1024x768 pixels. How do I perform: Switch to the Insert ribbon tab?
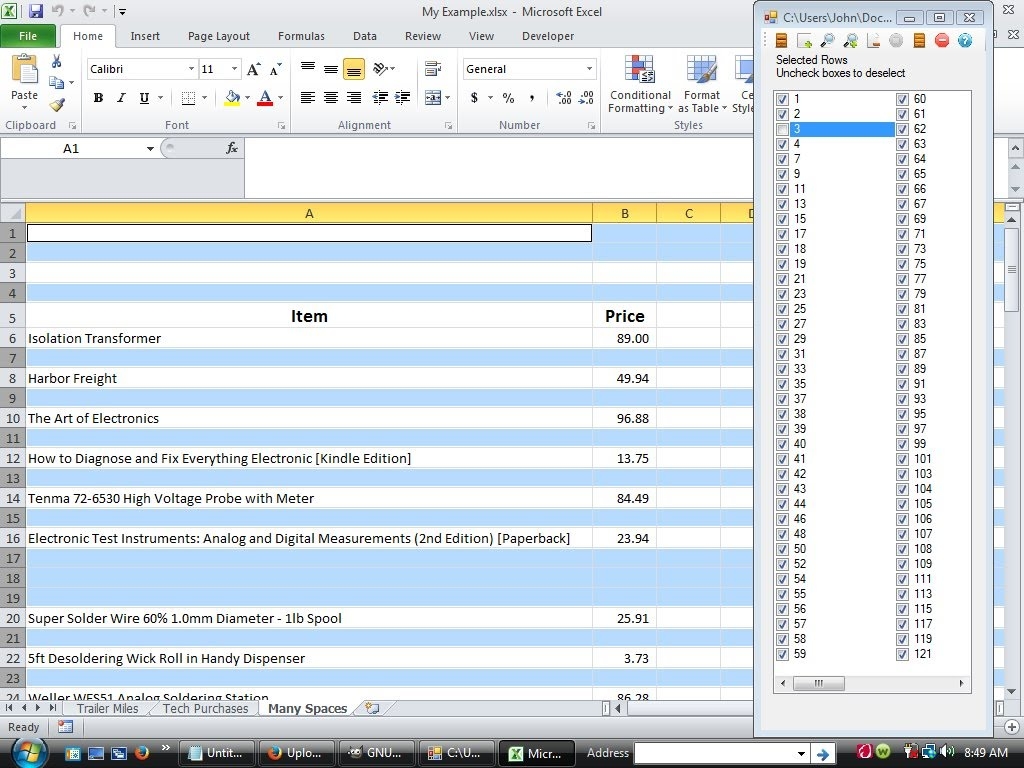[145, 36]
